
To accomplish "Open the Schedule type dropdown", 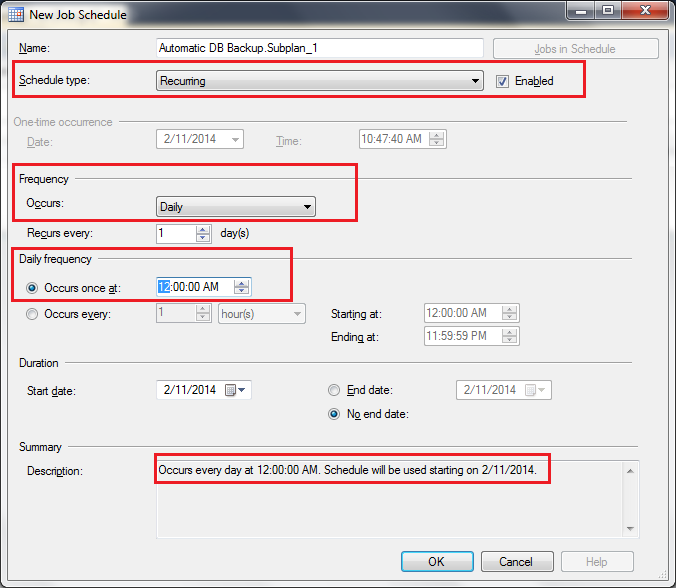I will click(x=320, y=81).
